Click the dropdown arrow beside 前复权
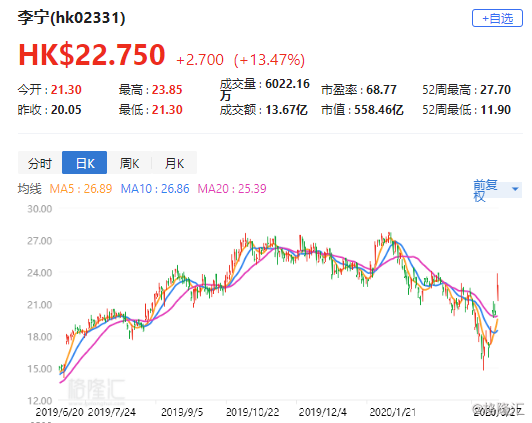This screenshot has width=532, height=423. (x=515, y=189)
